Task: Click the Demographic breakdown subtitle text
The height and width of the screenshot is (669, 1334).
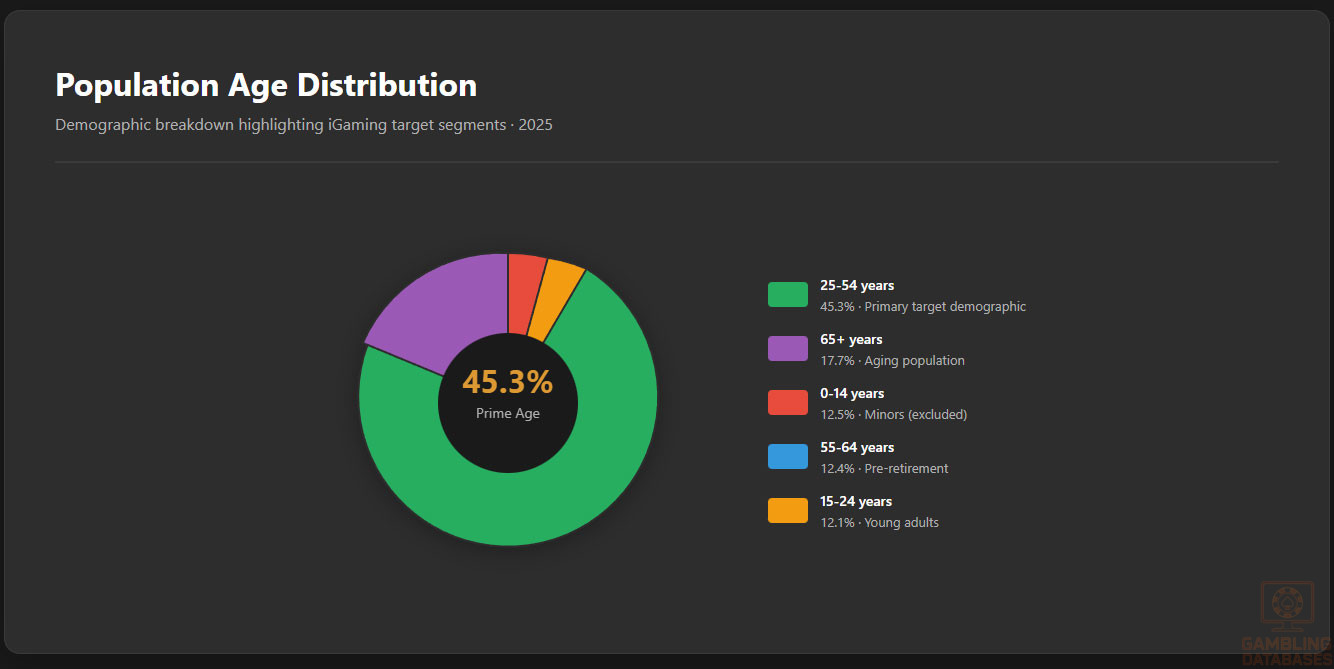Action: click(303, 125)
